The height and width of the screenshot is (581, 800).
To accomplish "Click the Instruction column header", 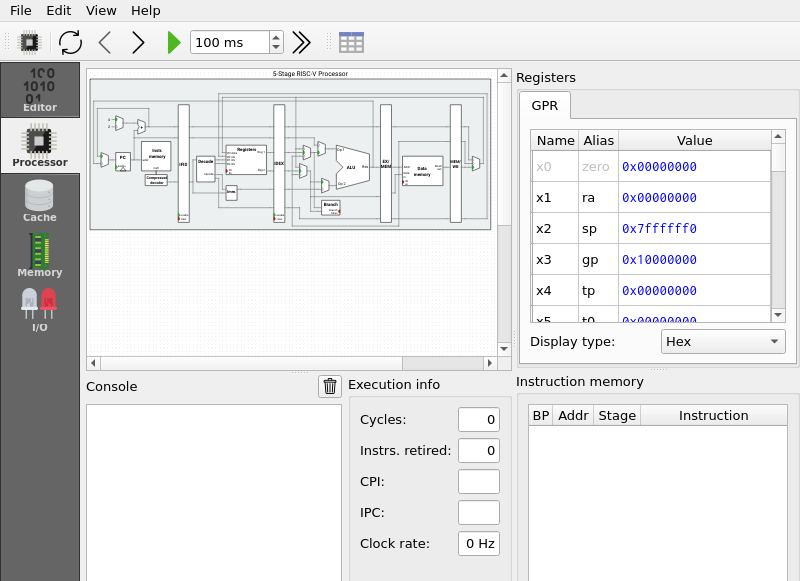I will tap(713, 415).
